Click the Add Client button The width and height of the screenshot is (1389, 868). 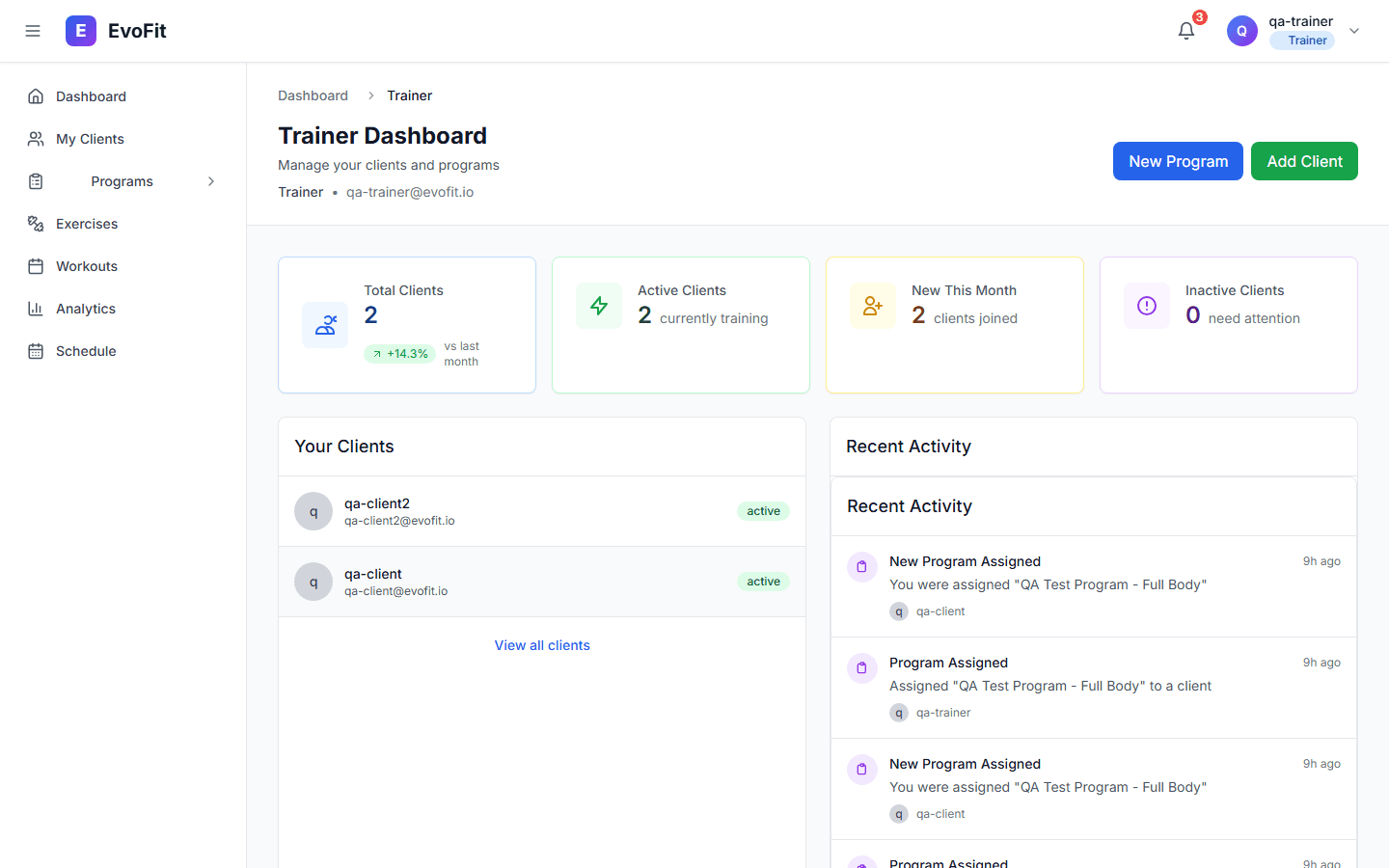(x=1304, y=161)
